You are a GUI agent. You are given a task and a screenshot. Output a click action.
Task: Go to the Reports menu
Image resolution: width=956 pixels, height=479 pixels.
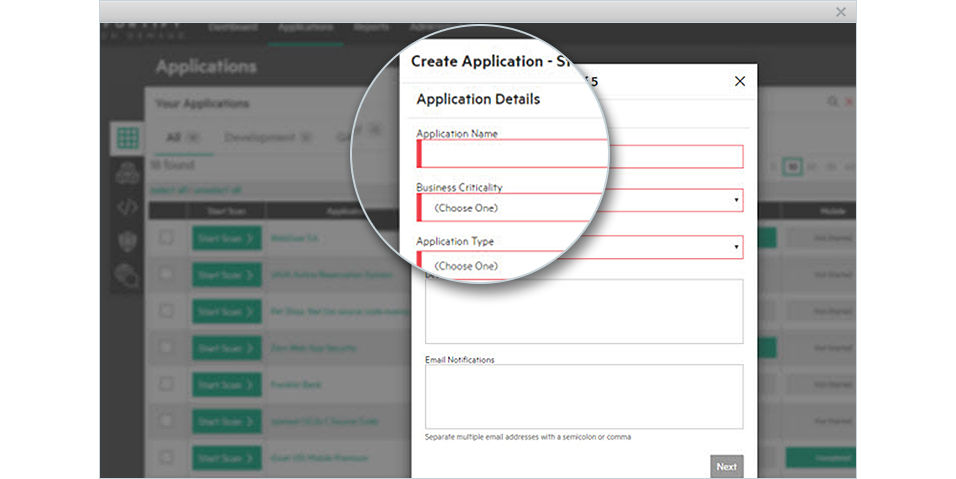point(371,27)
